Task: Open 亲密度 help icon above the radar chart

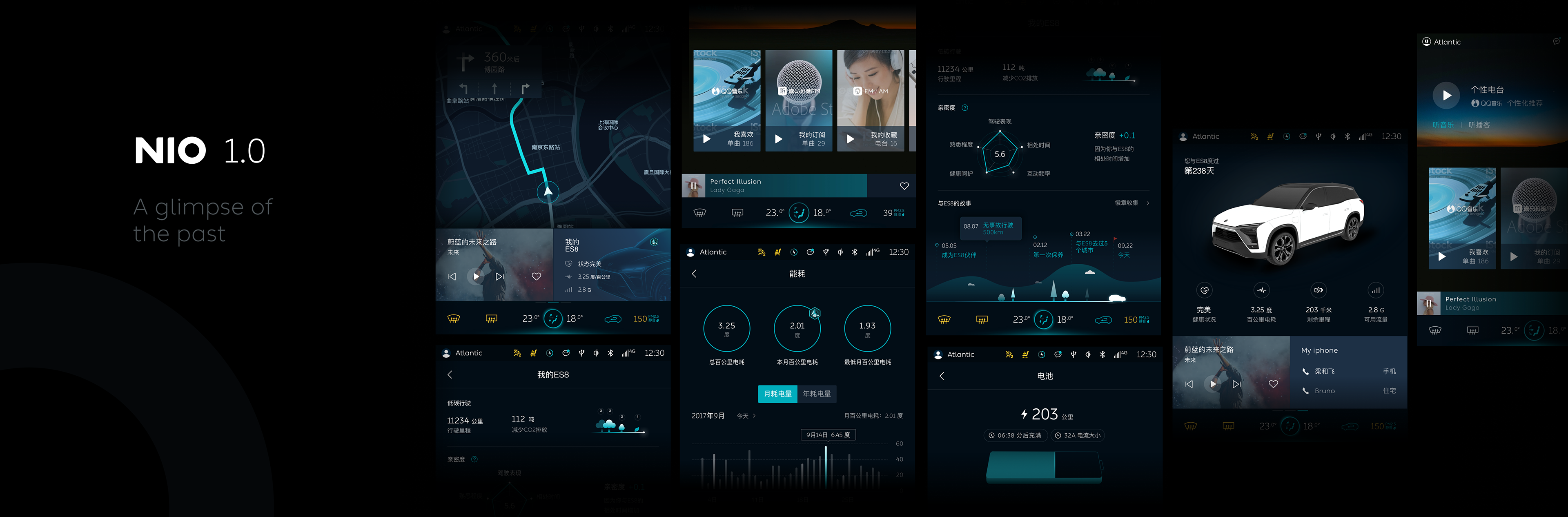Action: coord(965,108)
